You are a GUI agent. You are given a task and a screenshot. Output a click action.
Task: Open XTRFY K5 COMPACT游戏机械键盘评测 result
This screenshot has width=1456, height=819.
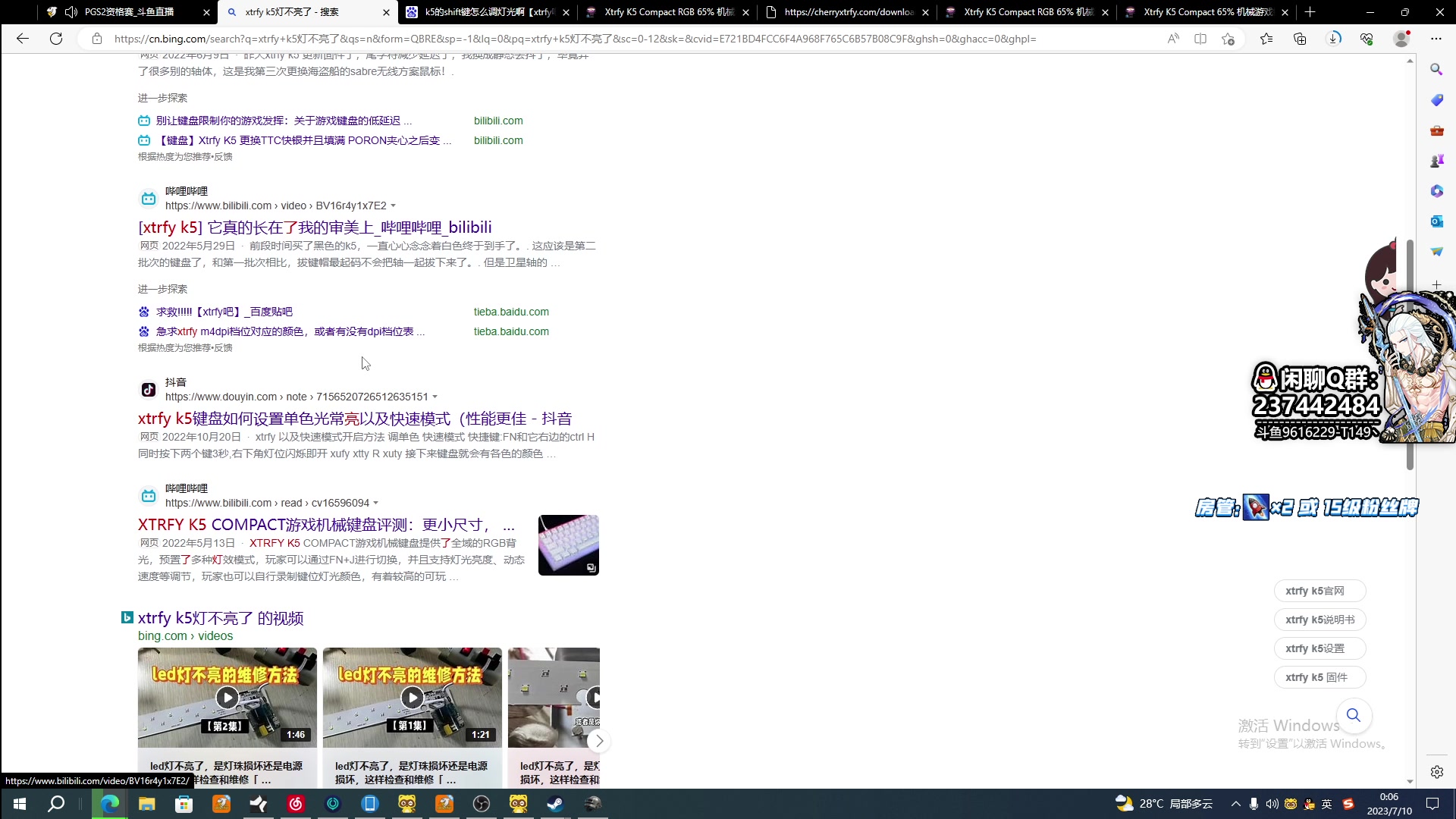(x=326, y=525)
